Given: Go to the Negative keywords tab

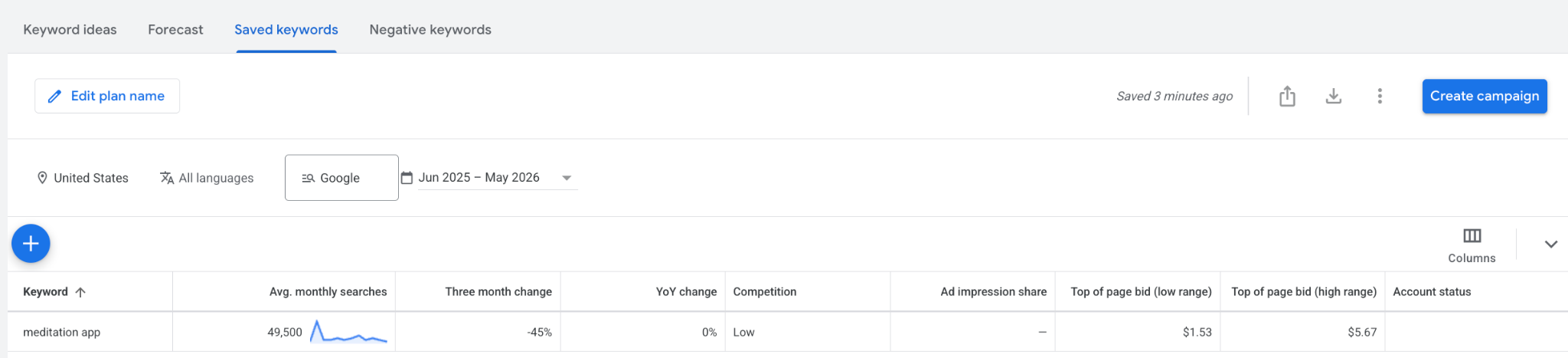Looking at the screenshot, I should [x=430, y=30].
